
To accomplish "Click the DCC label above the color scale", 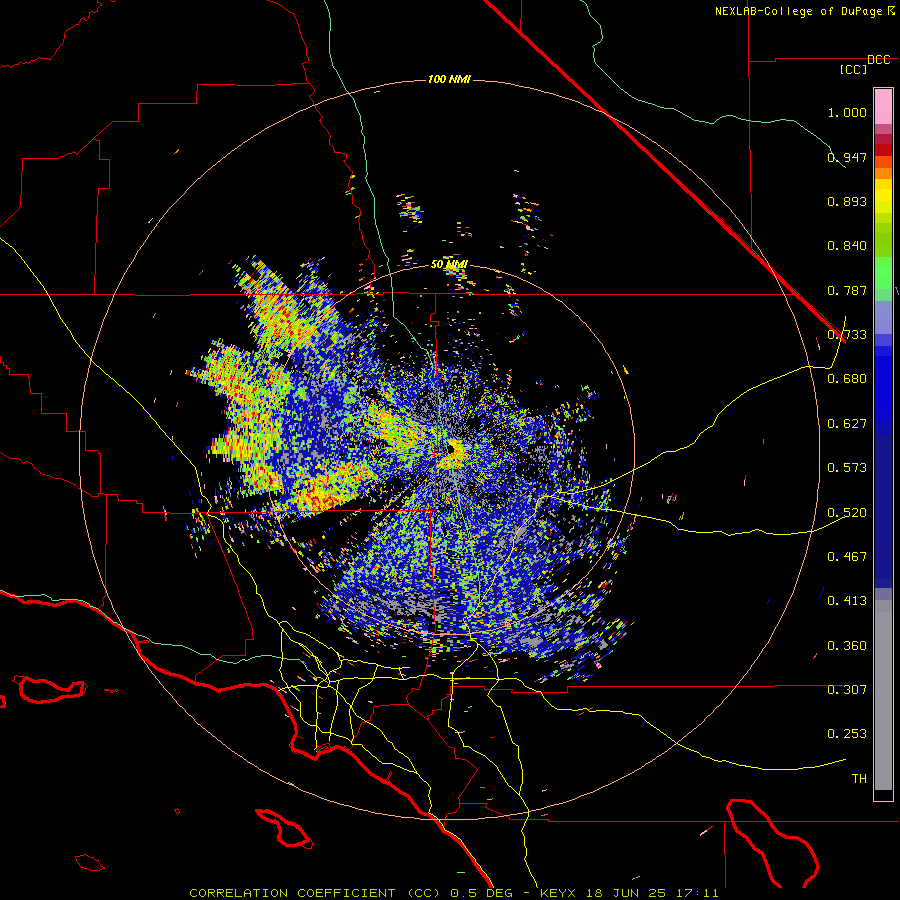I will point(878,60).
